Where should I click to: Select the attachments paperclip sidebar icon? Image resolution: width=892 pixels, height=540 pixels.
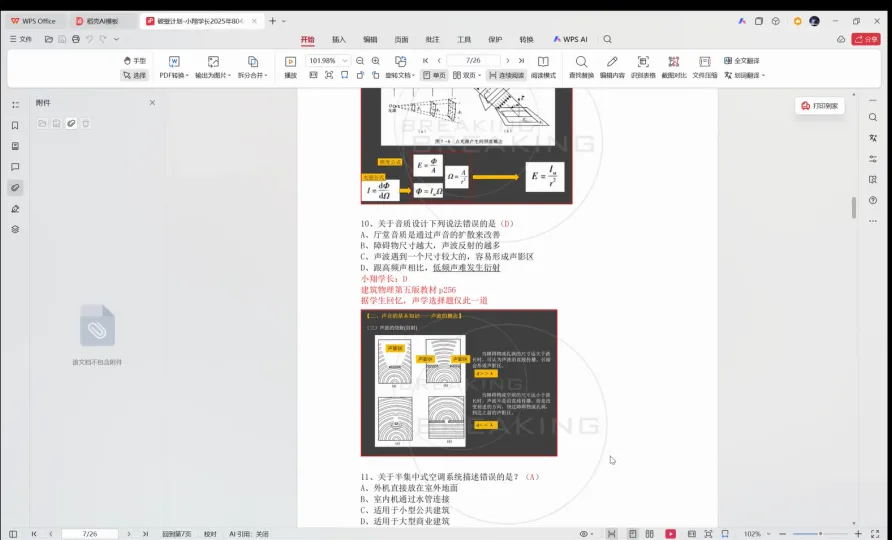(15, 188)
